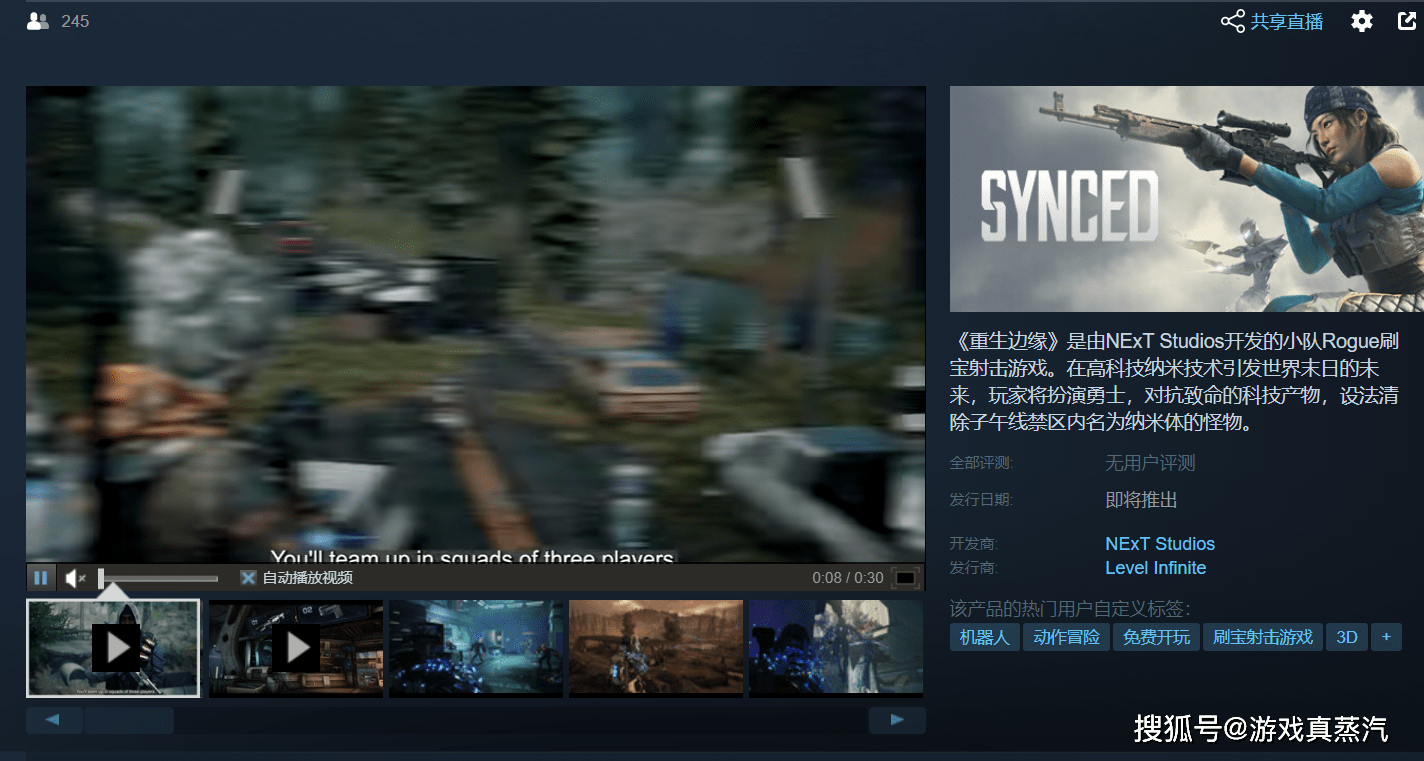Select the 免费开玩 tag
Screen dimensions: 1424x761
pyautogui.click(x=1156, y=637)
